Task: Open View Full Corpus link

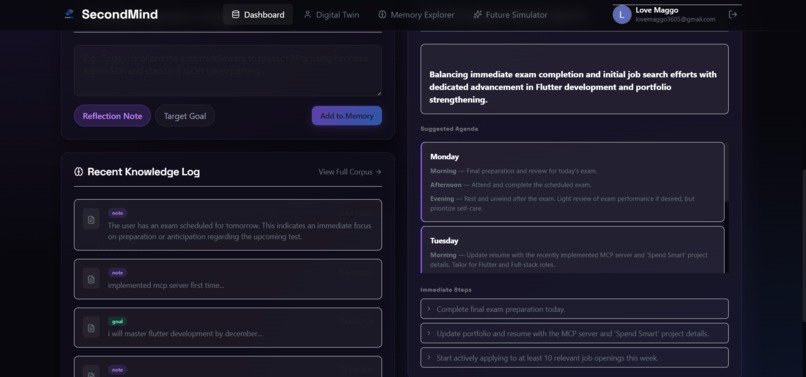Action: (350, 172)
